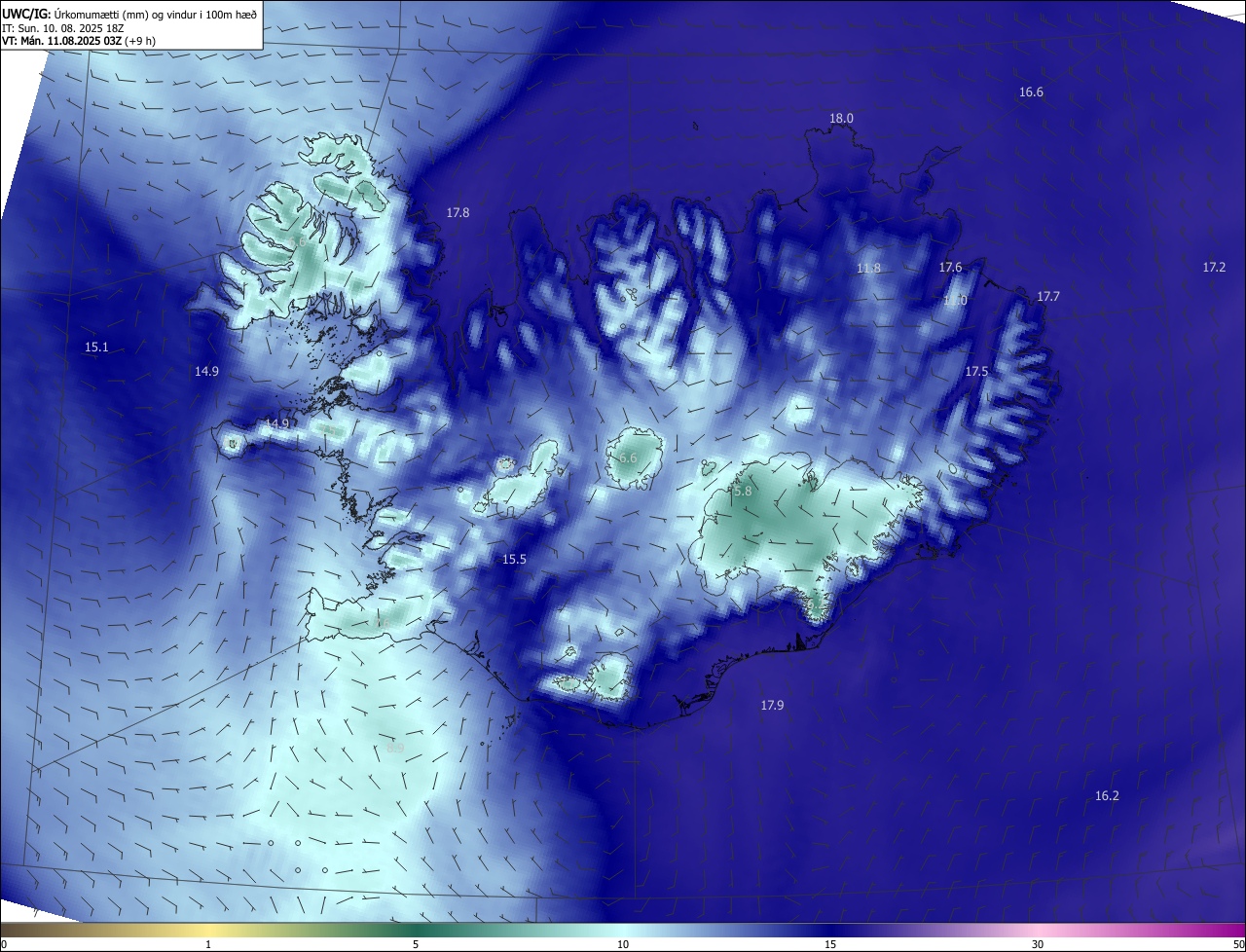
Task: Click the color scale tick label 10
Action: (623, 945)
